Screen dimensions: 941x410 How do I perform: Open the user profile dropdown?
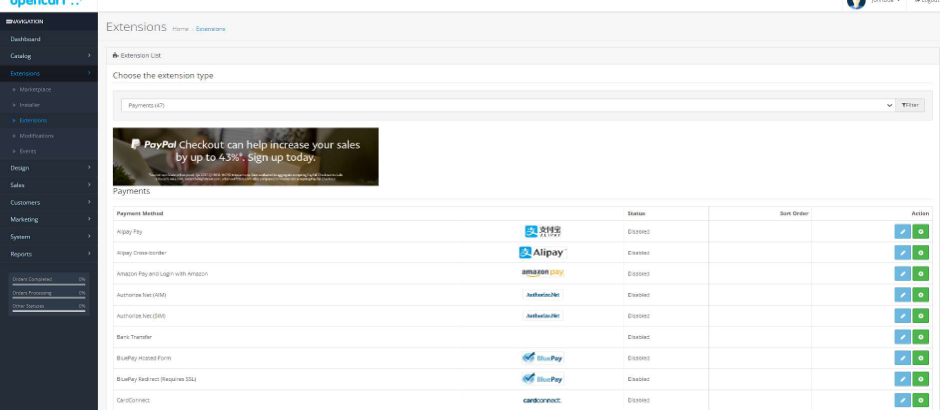point(875,2)
